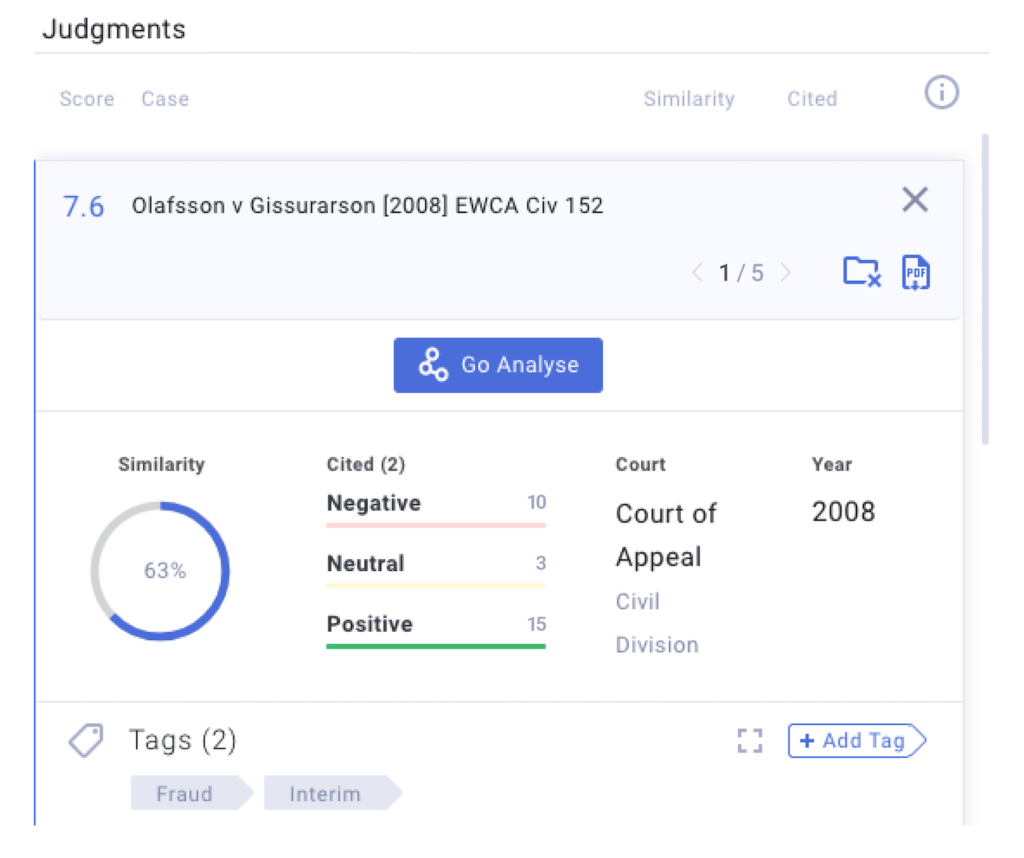1024x858 pixels.
Task: Go to next page arrow
Action: (x=786, y=273)
